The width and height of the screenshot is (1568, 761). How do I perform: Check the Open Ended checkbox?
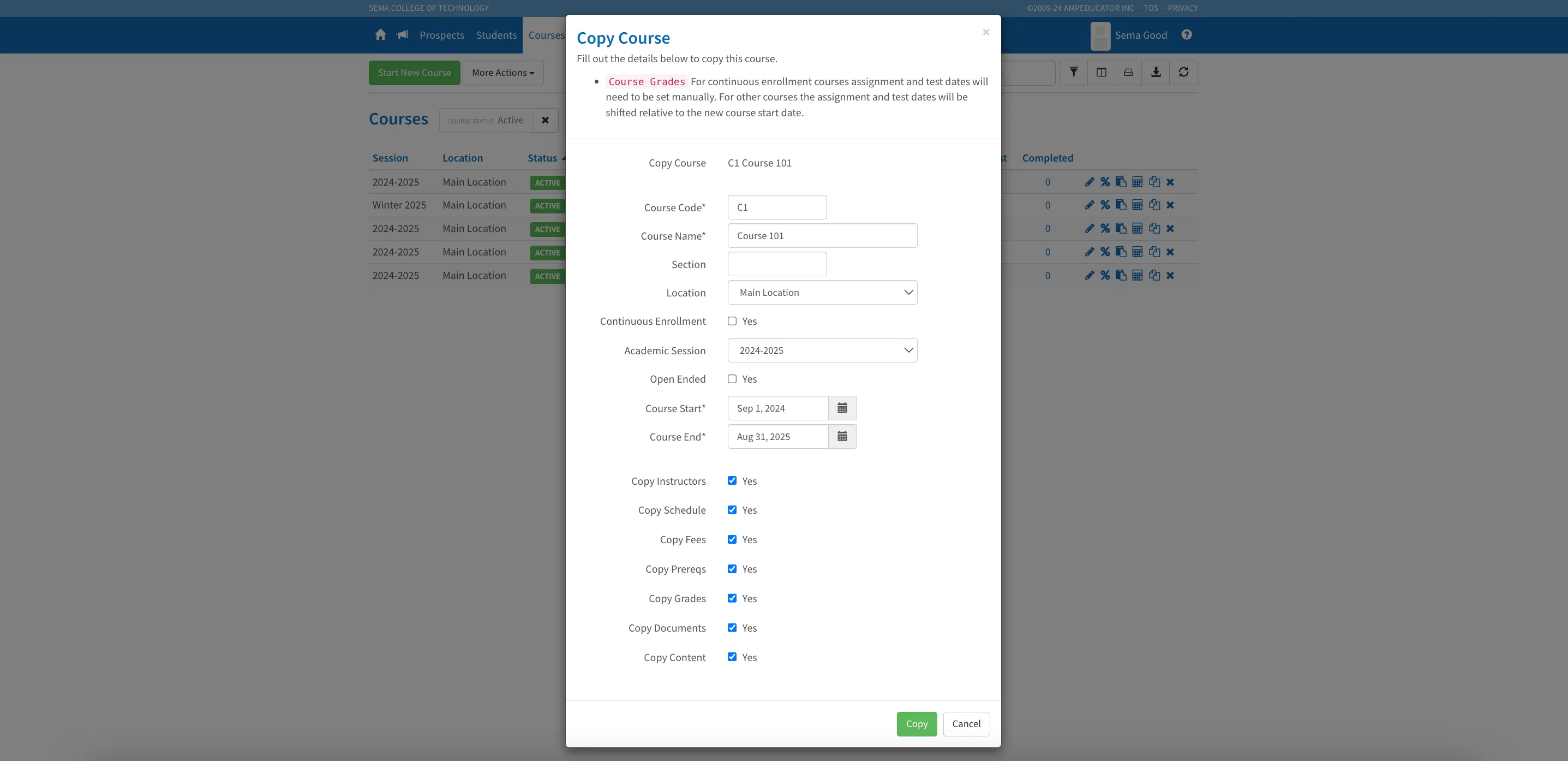(x=732, y=379)
